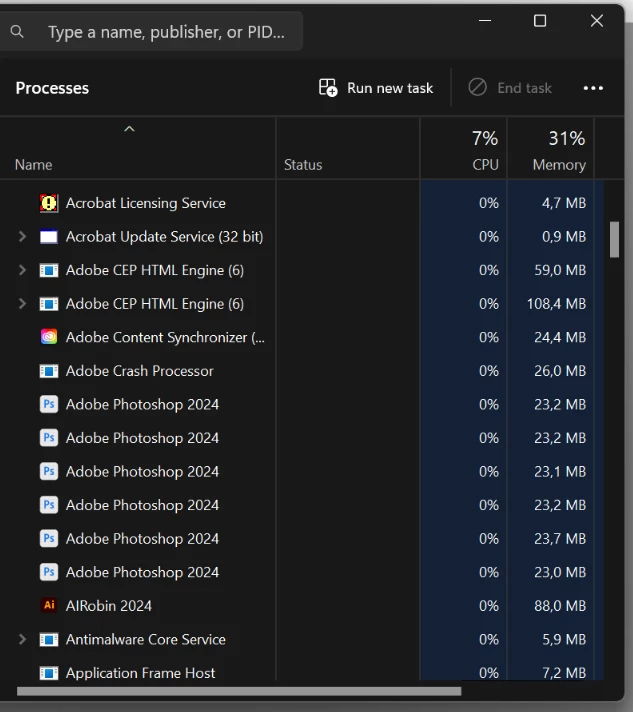Click icon of CEP HTML Engine with 108,4 MB
Viewport: 633px width, 712px height.
pyautogui.click(x=49, y=304)
